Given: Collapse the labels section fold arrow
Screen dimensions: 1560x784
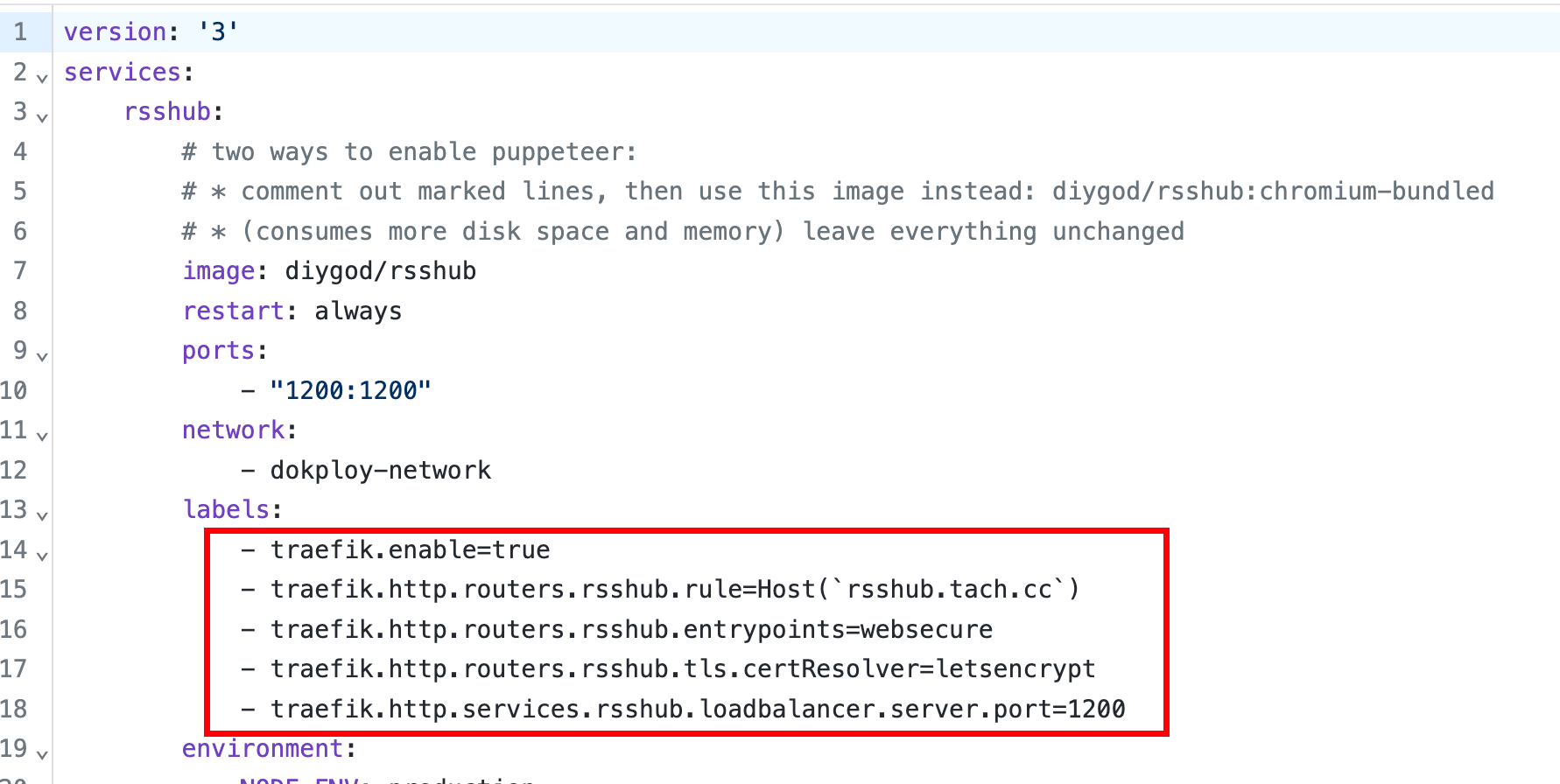Looking at the screenshot, I should pyautogui.click(x=42, y=515).
